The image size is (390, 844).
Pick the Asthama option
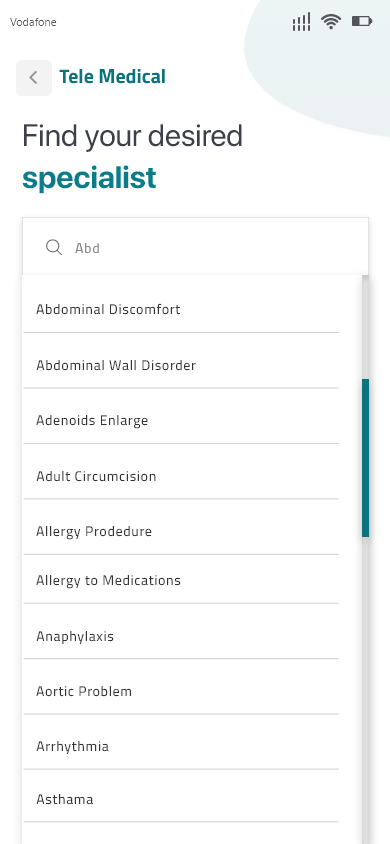181,799
